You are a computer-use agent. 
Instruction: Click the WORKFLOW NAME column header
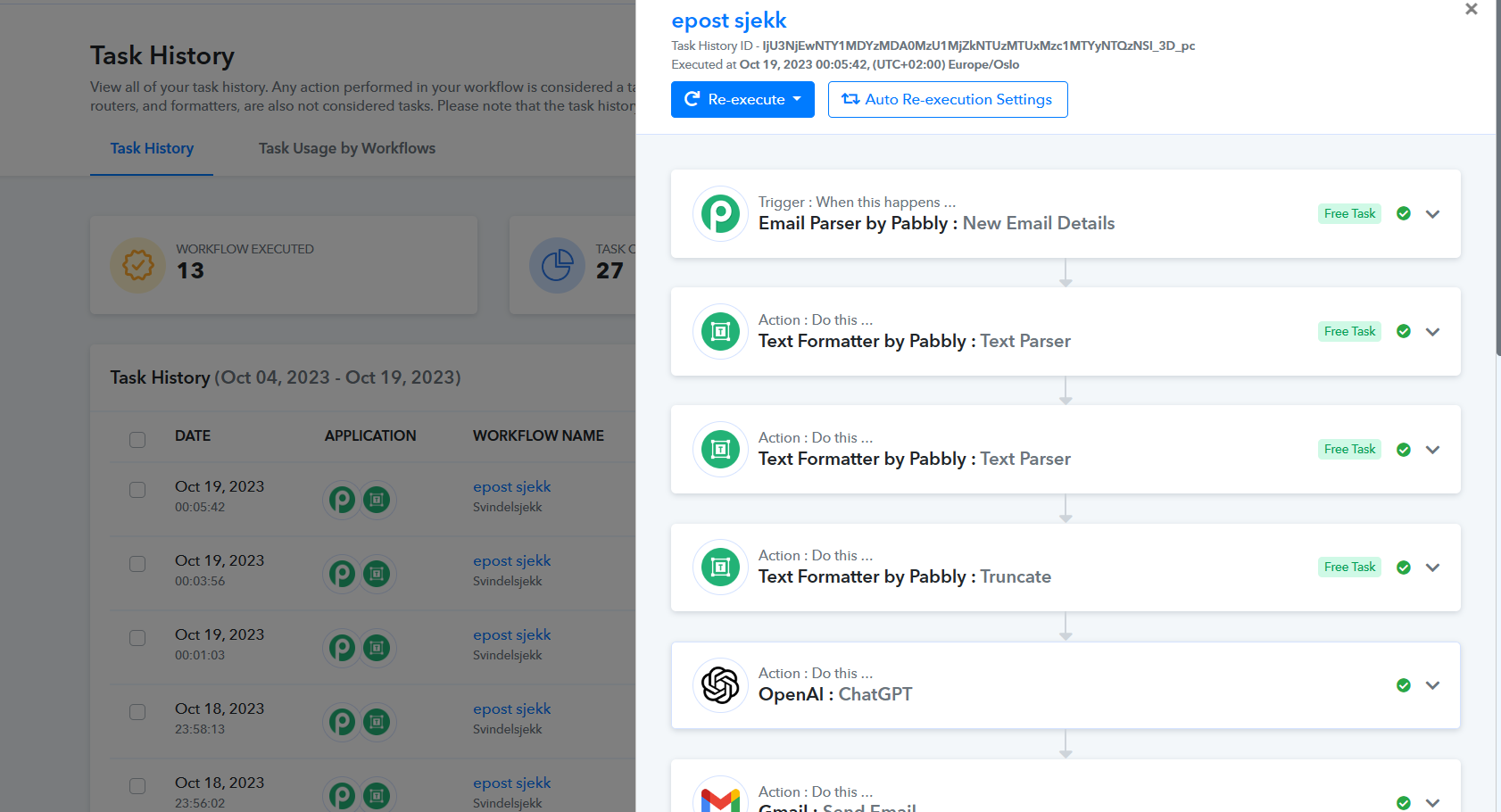pos(538,435)
